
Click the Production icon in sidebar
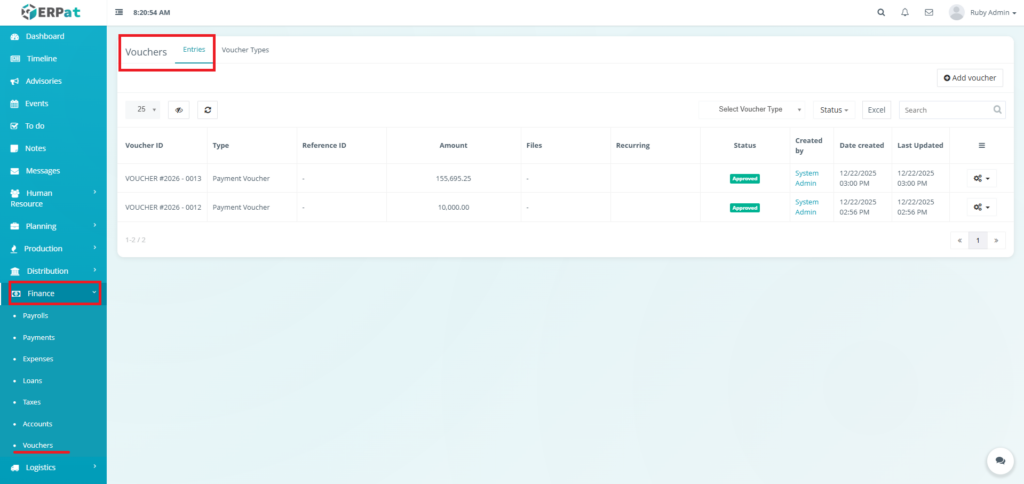click(14, 249)
